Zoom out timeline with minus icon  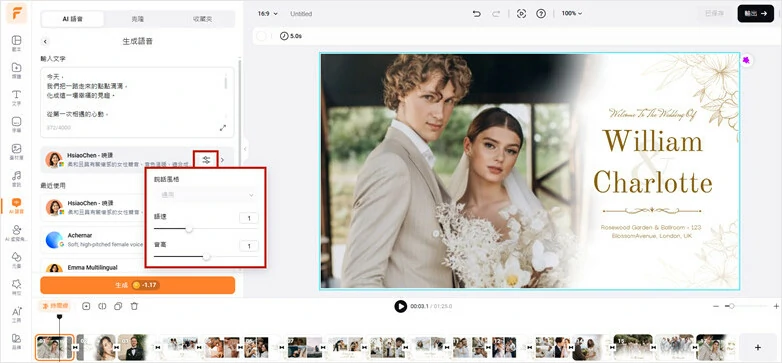pyautogui.click(x=716, y=306)
